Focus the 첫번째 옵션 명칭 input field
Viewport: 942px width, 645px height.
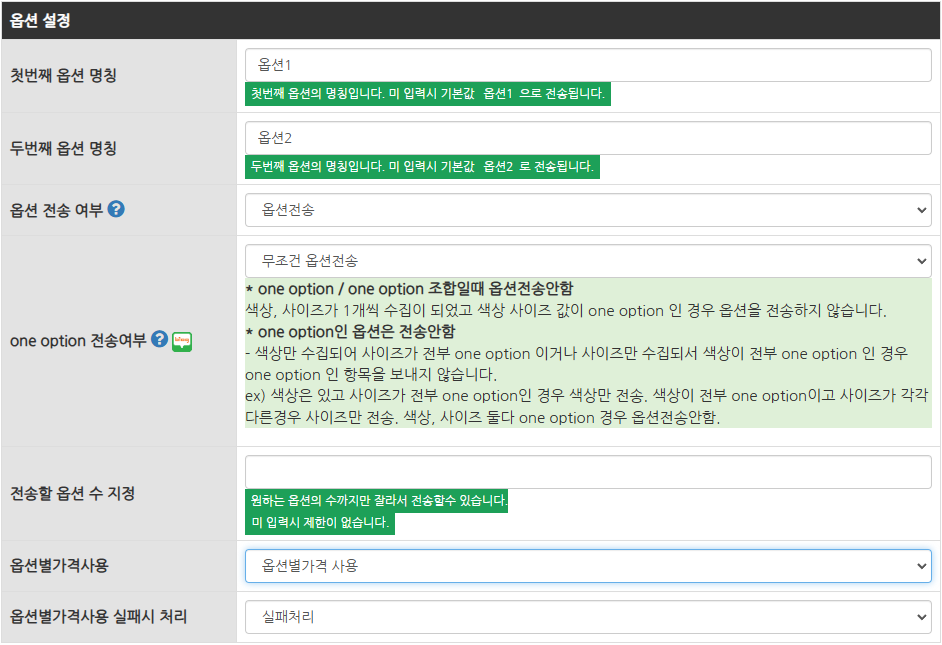(587, 65)
